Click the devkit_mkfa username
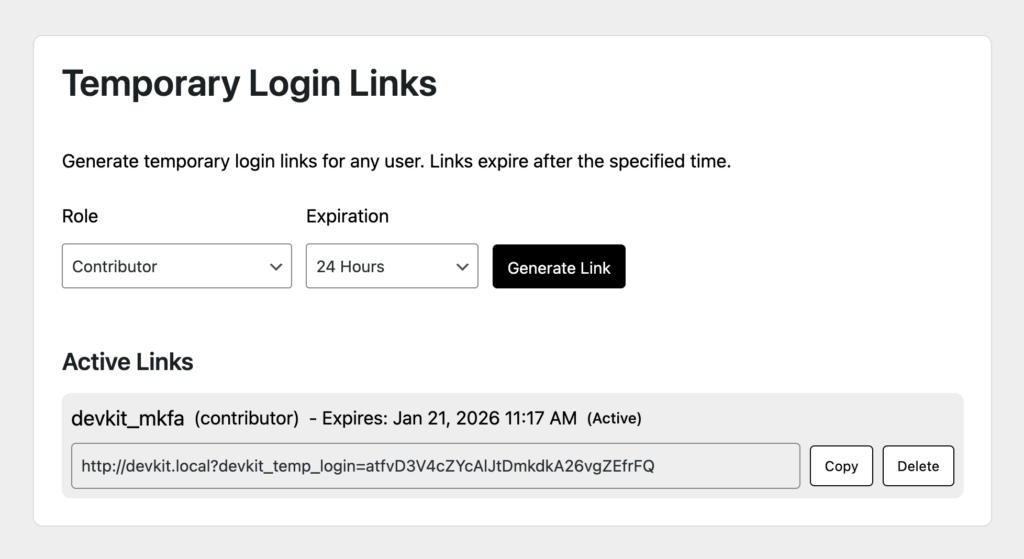Viewport: 1024px width, 559px height. [128, 418]
